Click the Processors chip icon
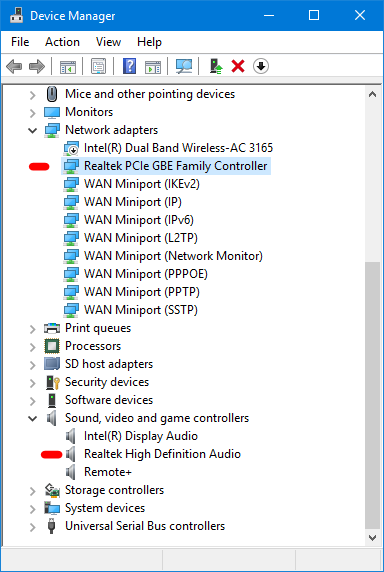Screen dimensions: 384x572 52,346
